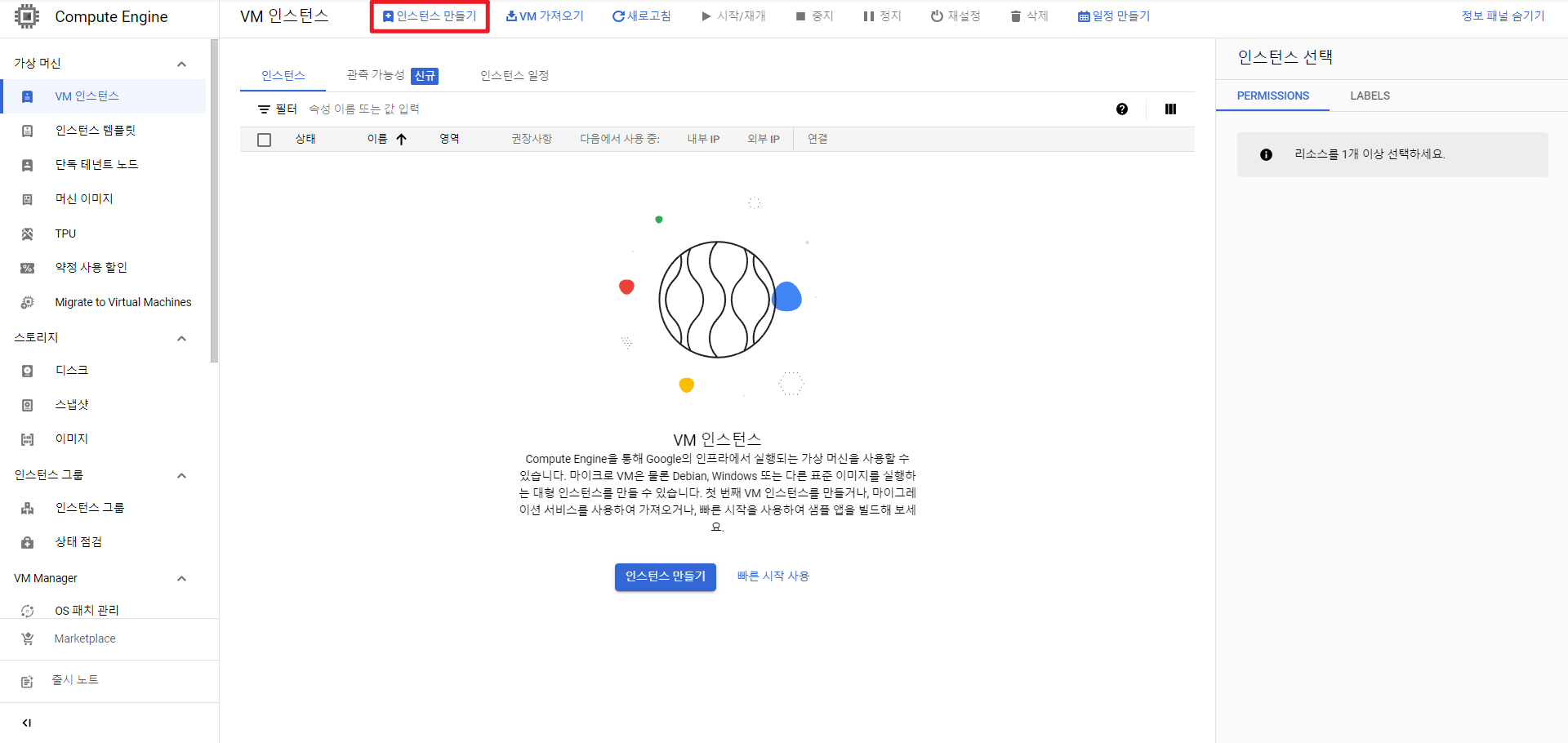Image resolution: width=1568 pixels, height=743 pixels.
Task: Click 정지 in the toolbar
Action: pos(882,16)
